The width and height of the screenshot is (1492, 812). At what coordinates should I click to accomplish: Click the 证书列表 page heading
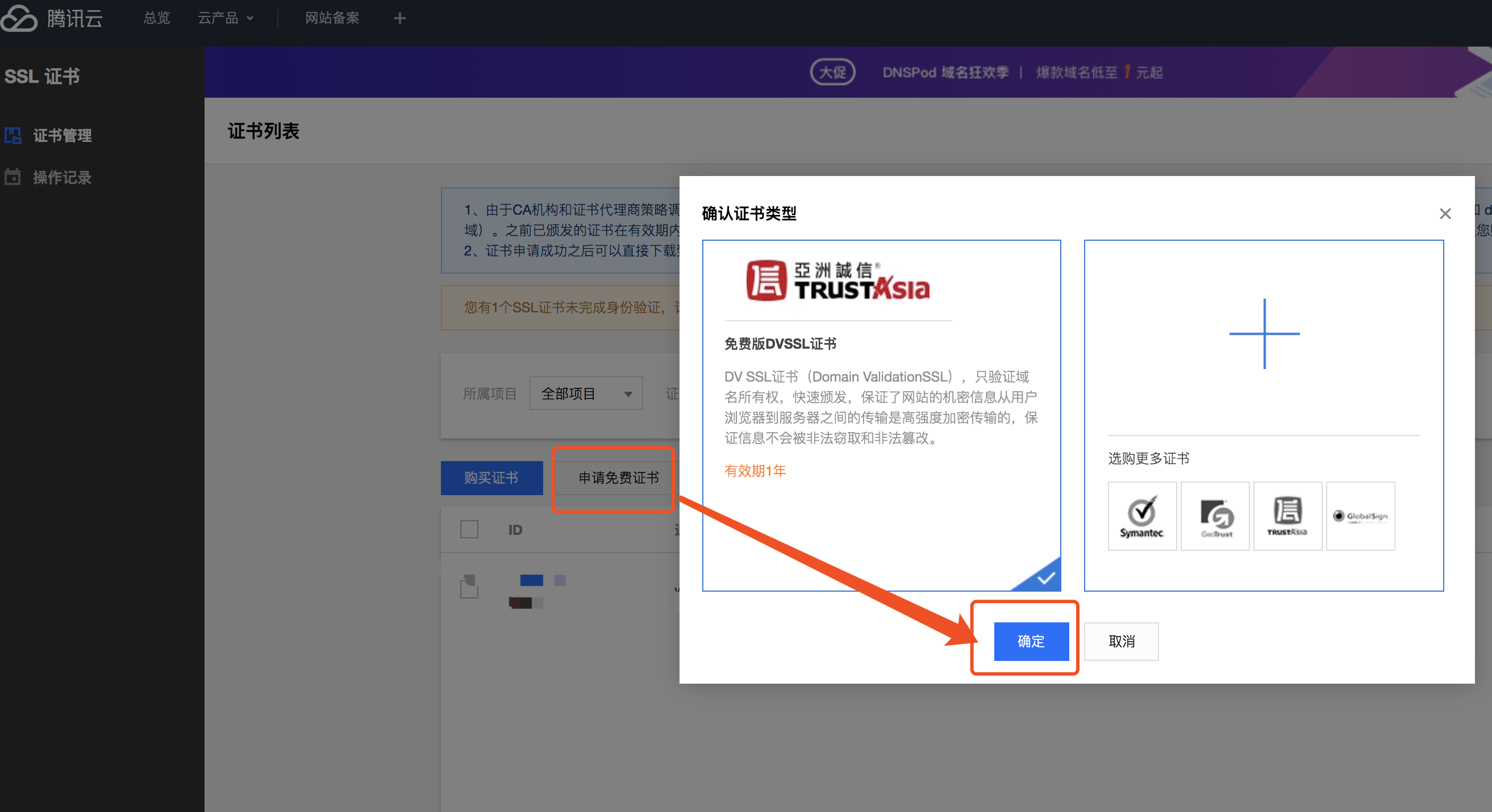(x=263, y=131)
